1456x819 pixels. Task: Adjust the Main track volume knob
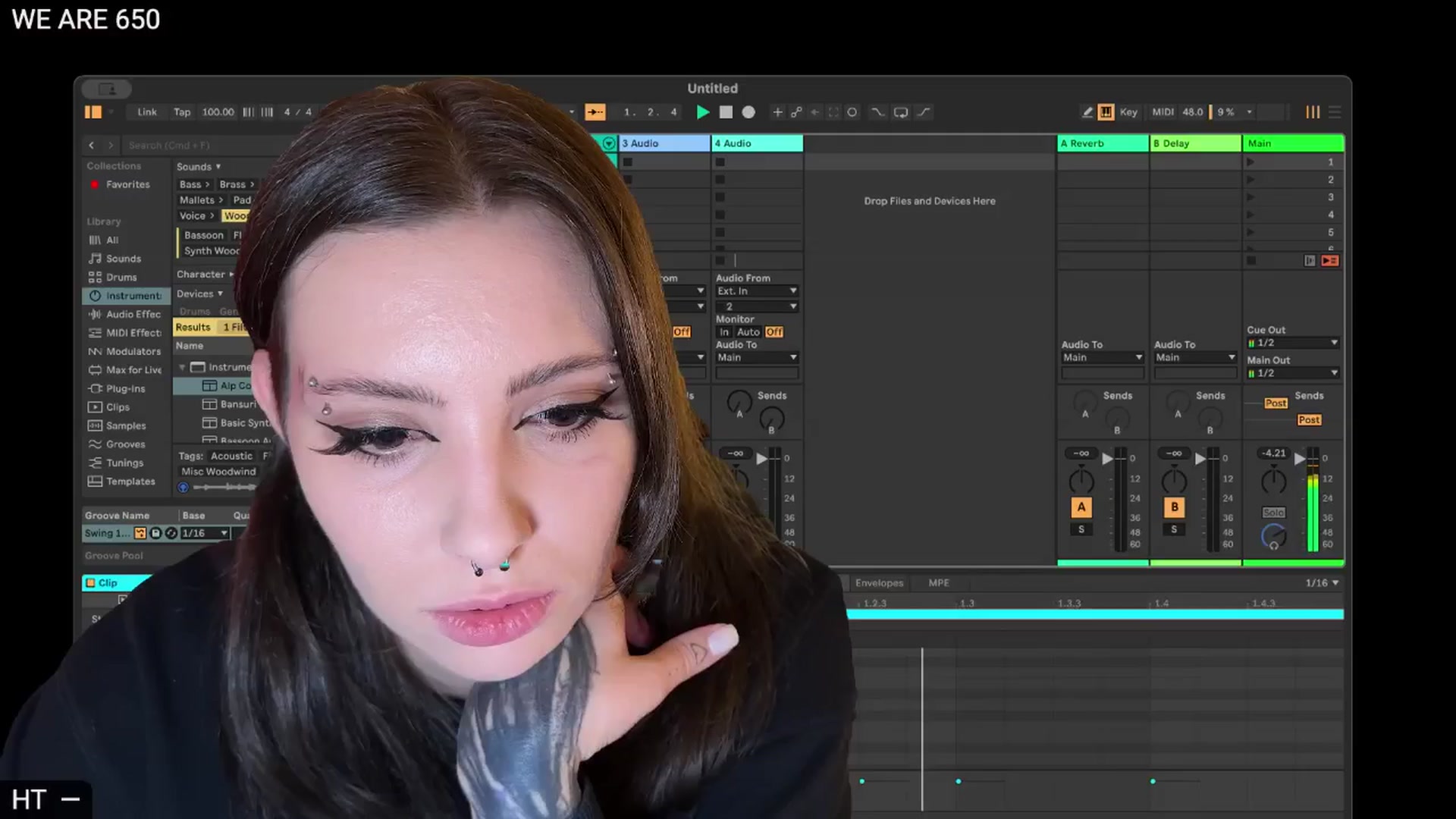1273,481
